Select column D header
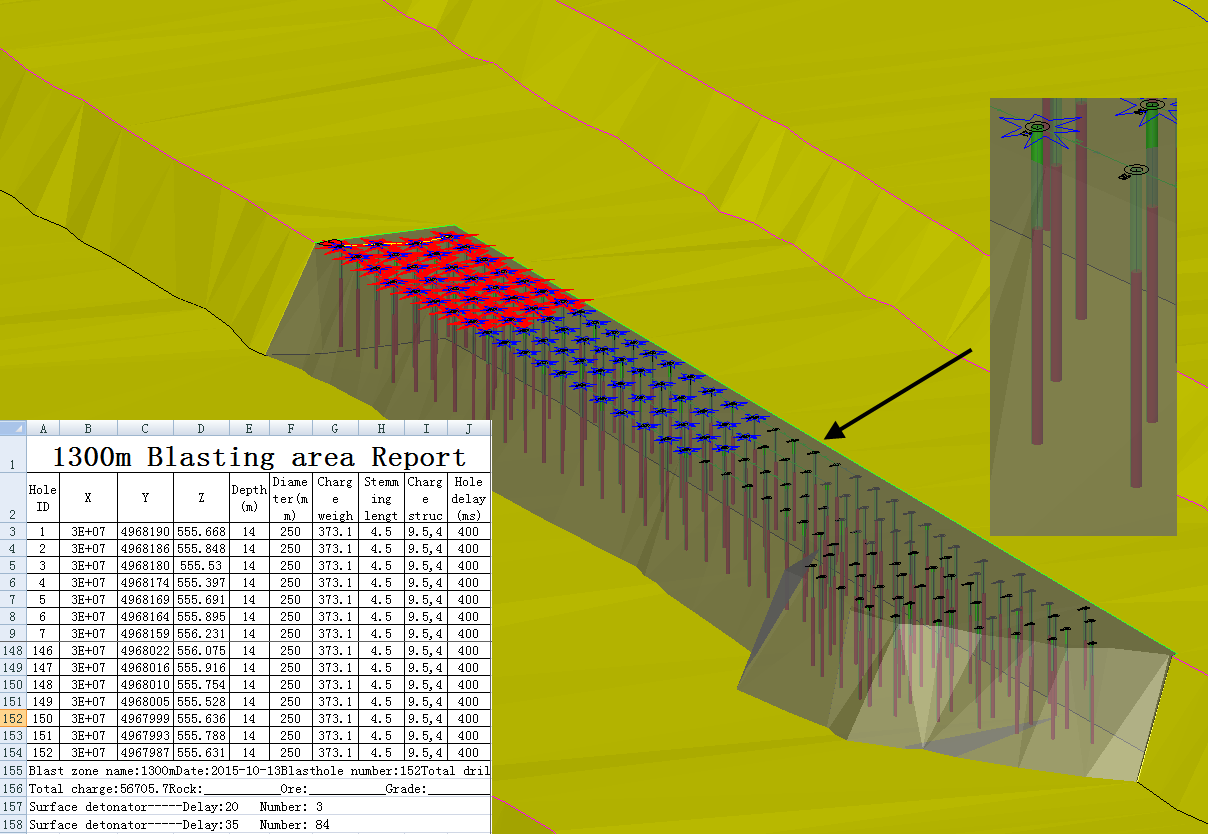 click(201, 428)
